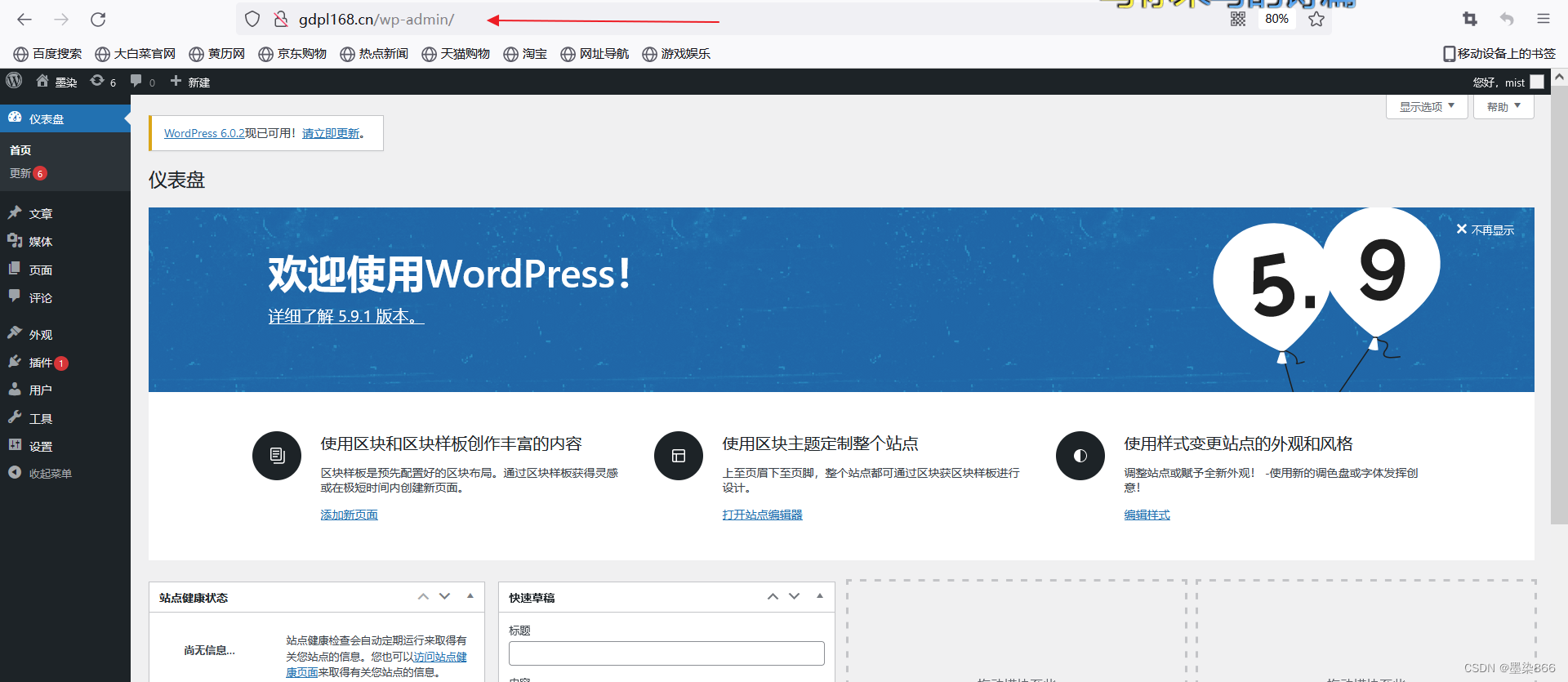Open the updates icon showing 6 in admin bar

point(103,82)
